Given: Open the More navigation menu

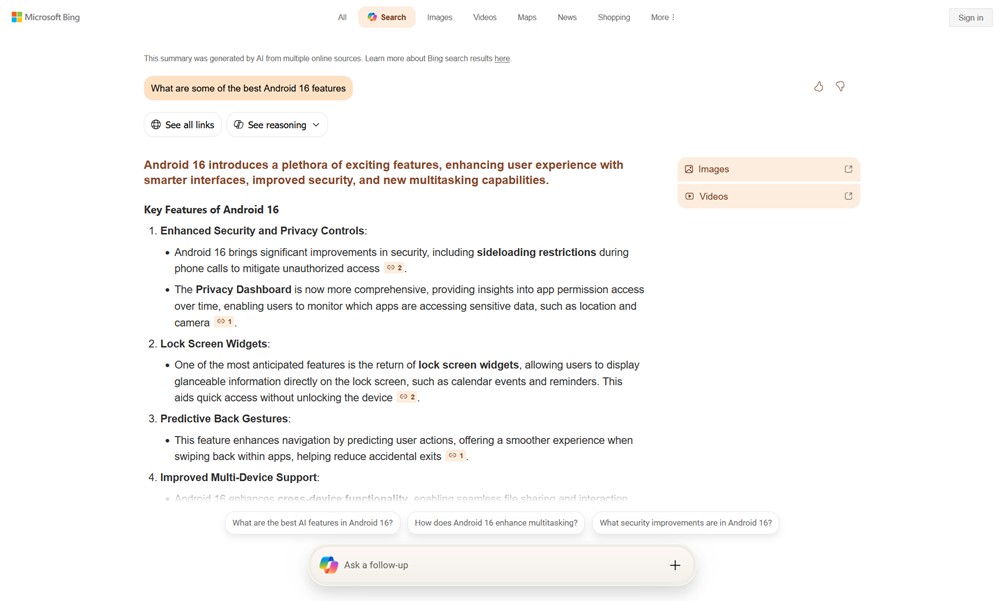Looking at the screenshot, I should tap(662, 17).
